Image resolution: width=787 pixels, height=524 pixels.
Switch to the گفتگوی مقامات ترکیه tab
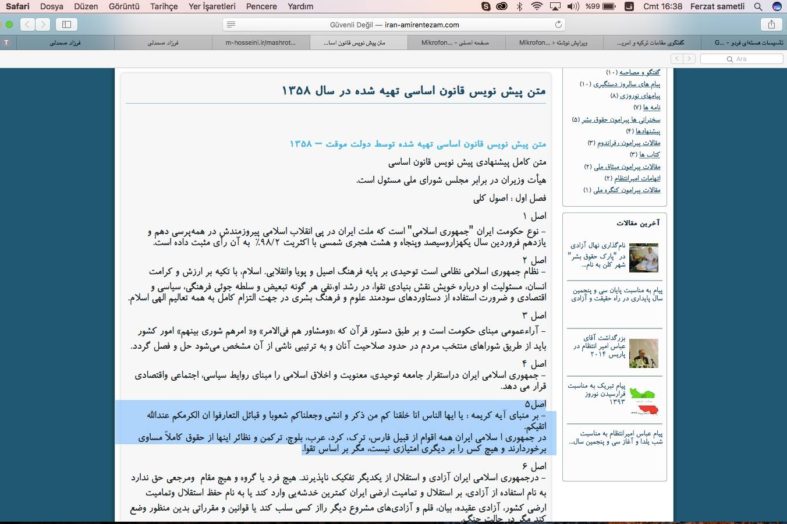pyautogui.click(x=650, y=43)
